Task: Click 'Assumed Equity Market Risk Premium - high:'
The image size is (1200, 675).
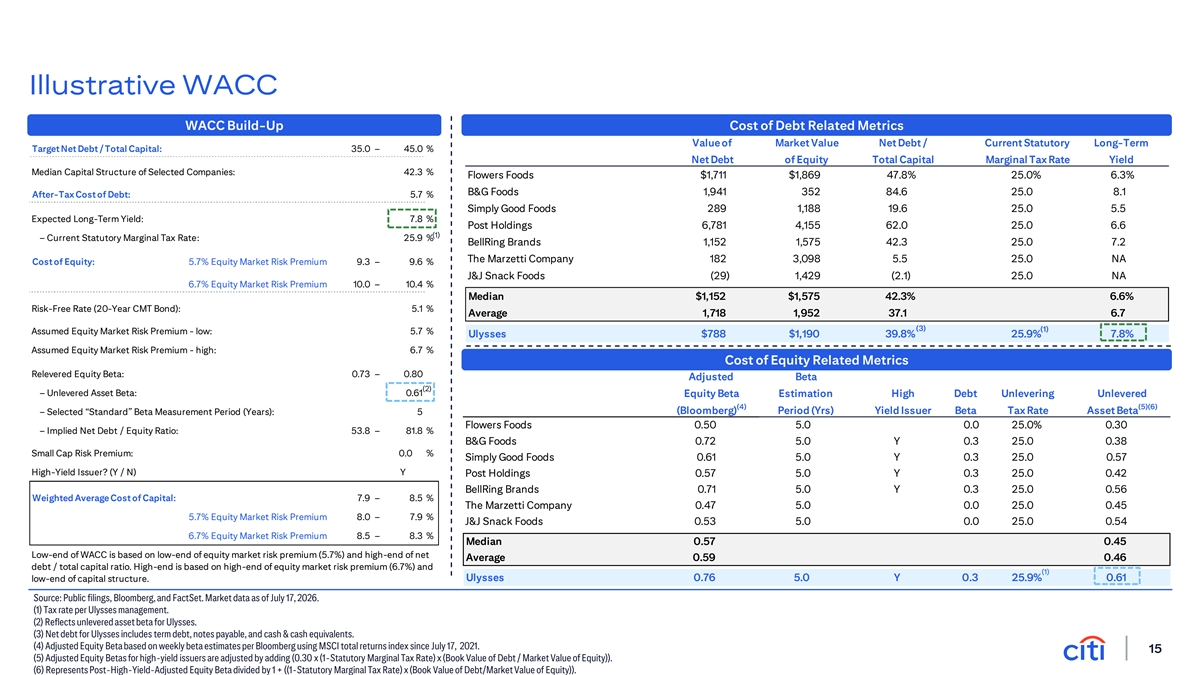Action: click(124, 350)
